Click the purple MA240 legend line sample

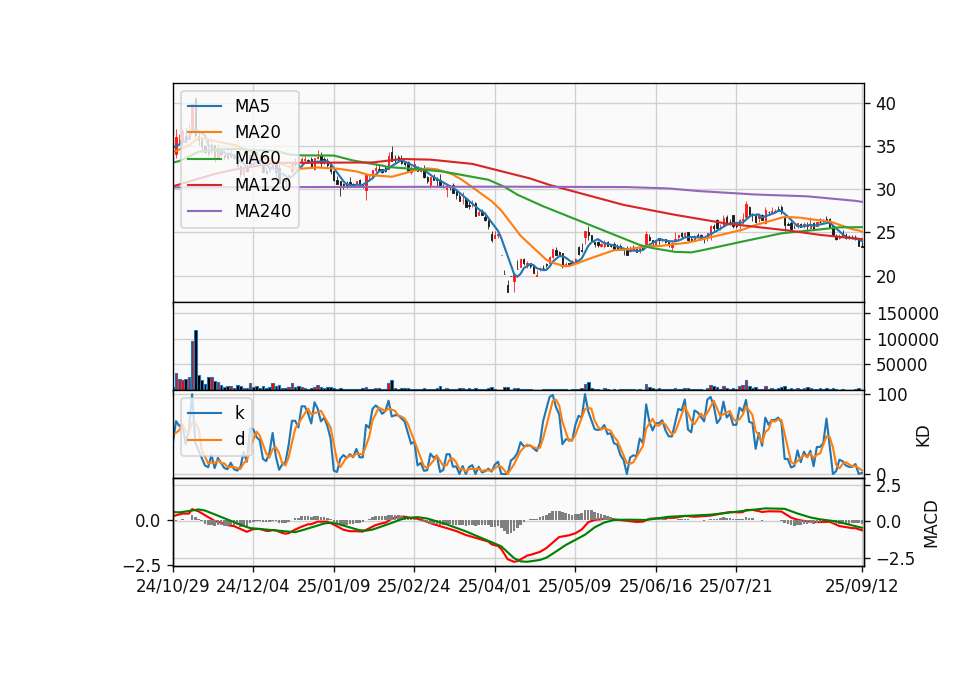pyautogui.click(x=204, y=211)
